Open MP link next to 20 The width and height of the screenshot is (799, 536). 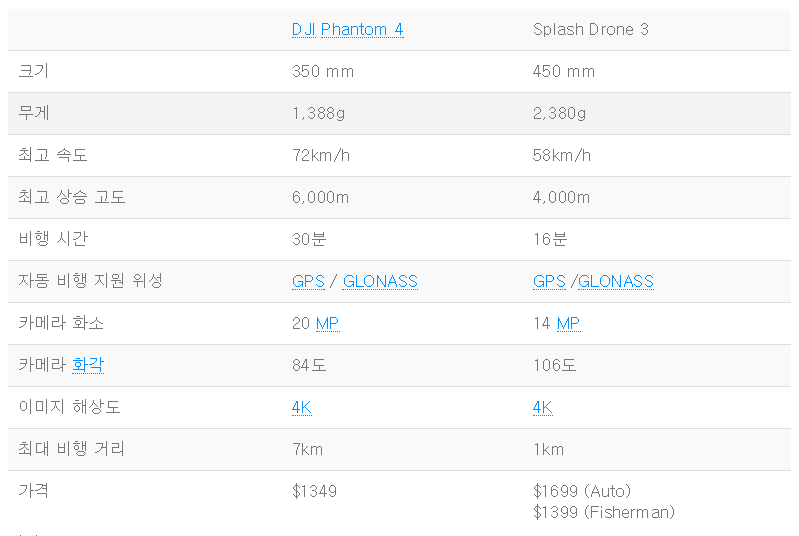point(328,324)
